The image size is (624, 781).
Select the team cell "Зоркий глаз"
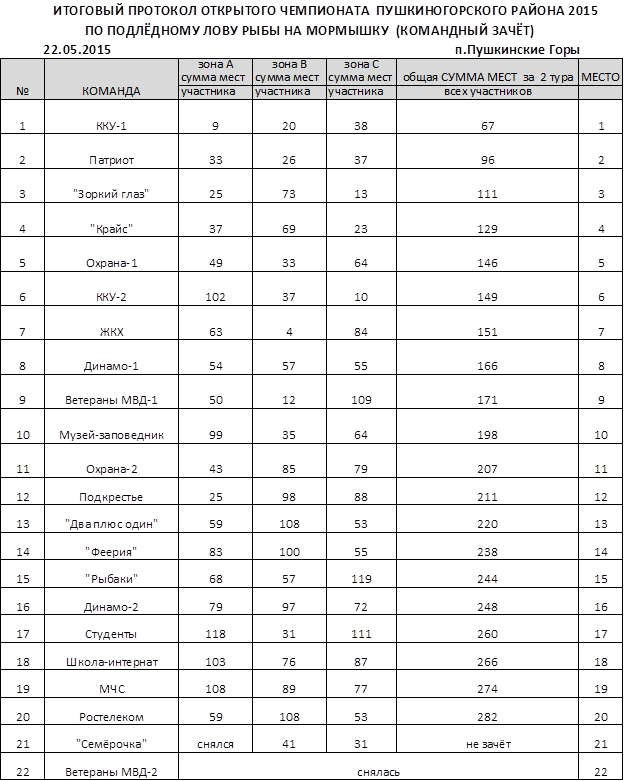click(111, 185)
